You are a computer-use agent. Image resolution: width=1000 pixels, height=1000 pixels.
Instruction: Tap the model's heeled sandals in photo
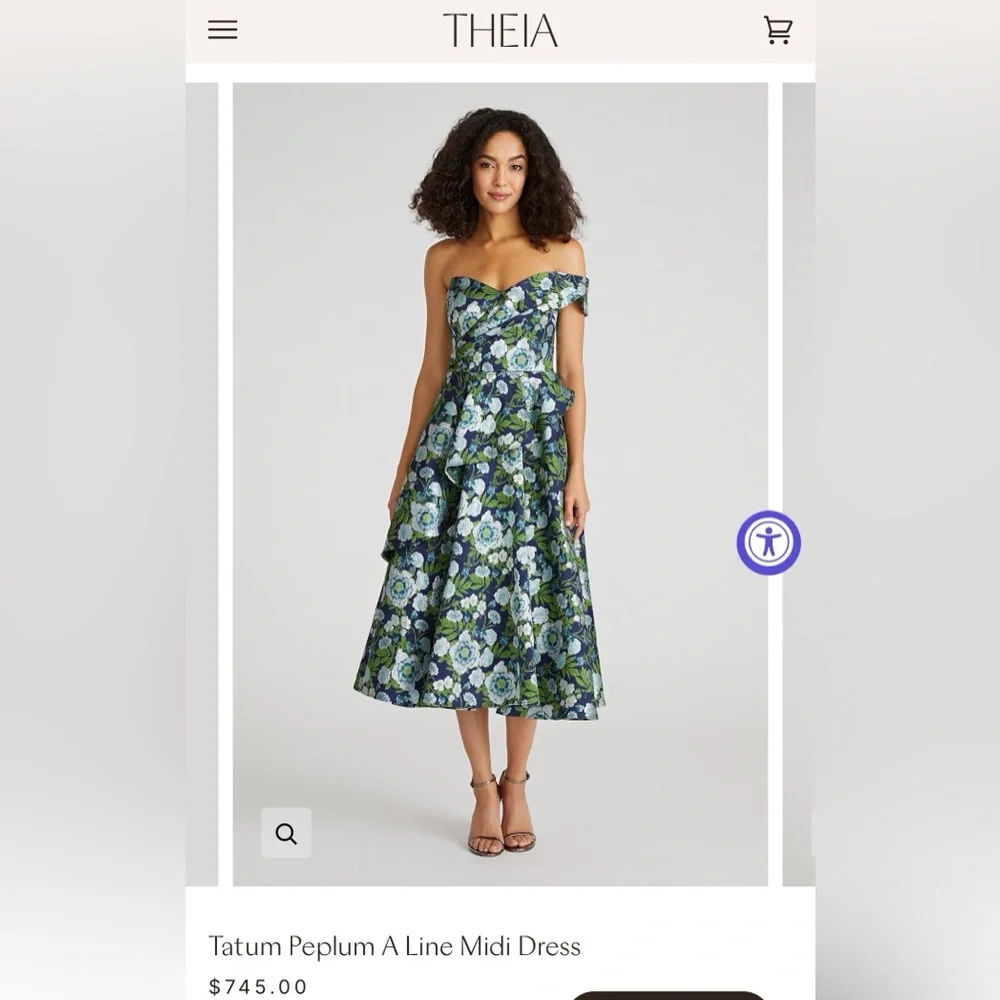click(501, 814)
